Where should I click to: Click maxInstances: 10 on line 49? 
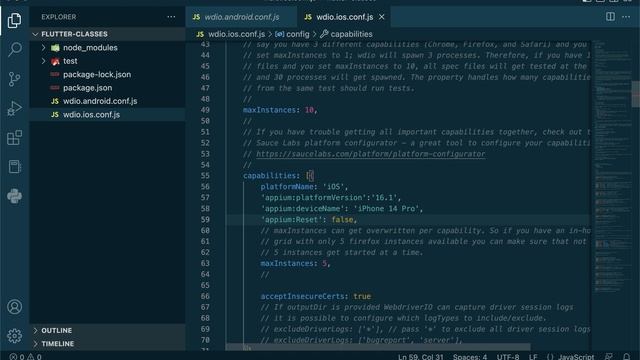point(280,110)
